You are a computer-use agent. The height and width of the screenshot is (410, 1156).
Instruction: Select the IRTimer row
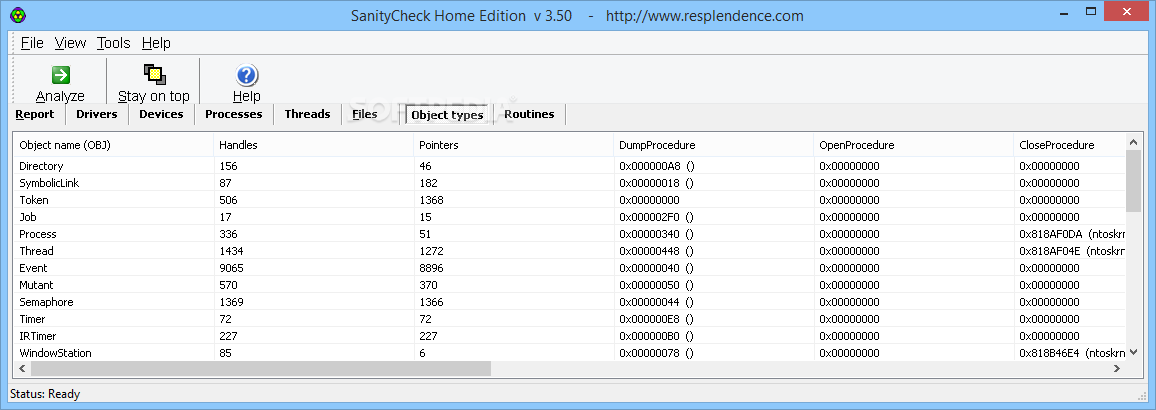(570, 336)
